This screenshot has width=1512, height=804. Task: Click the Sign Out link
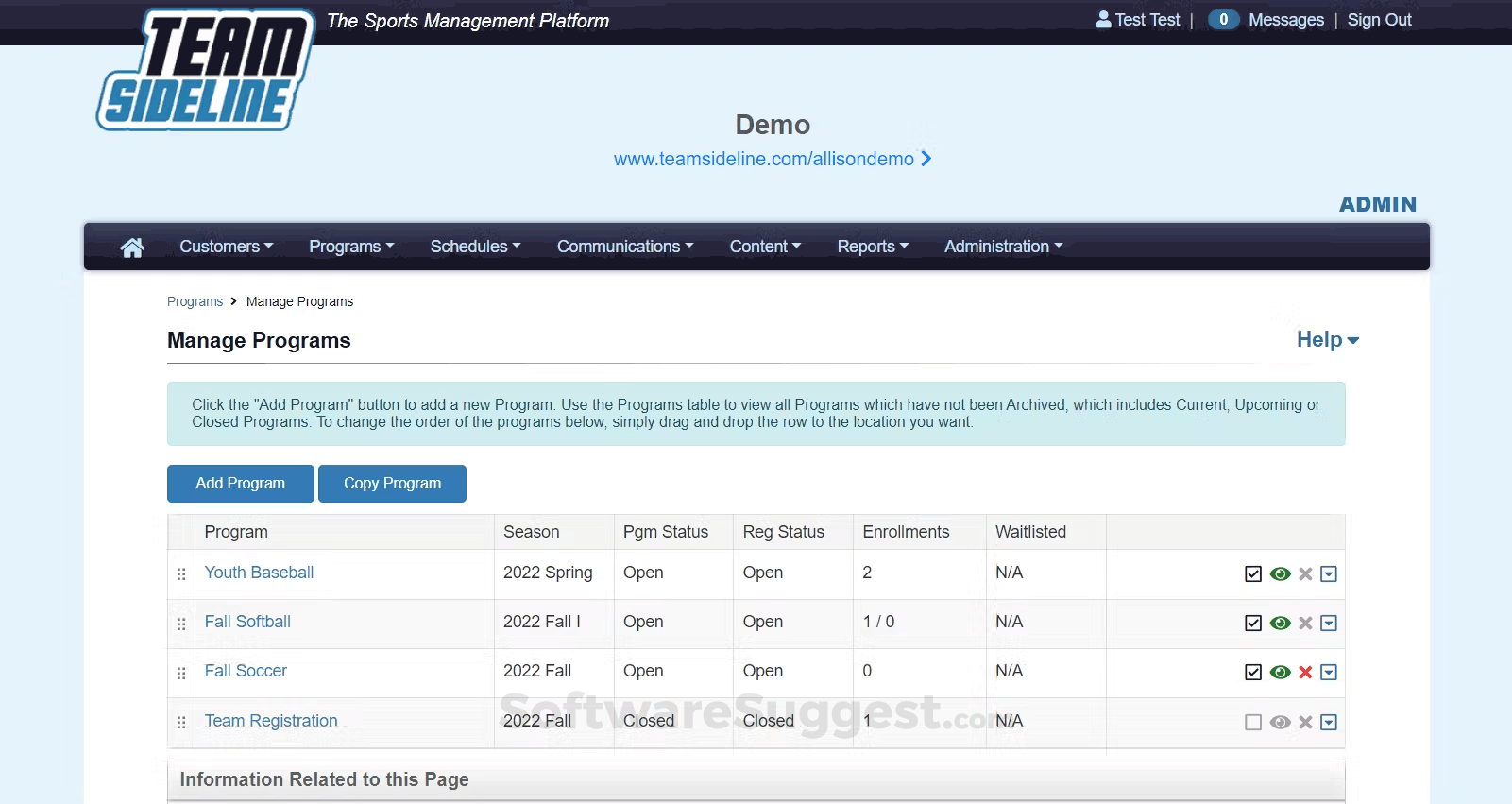1379,20
